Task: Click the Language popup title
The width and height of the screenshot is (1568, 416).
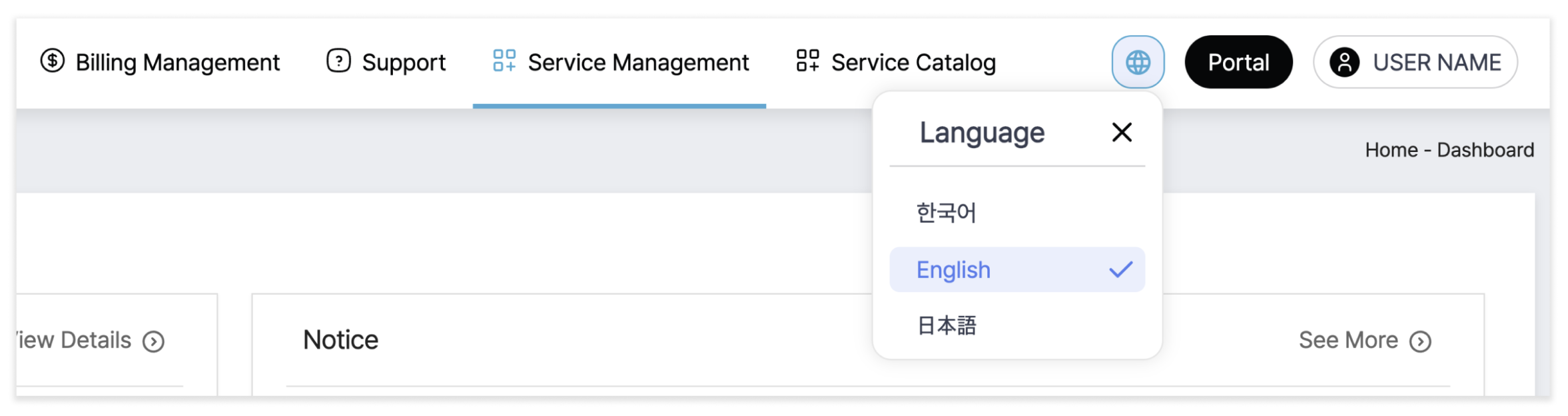Action: (x=982, y=133)
